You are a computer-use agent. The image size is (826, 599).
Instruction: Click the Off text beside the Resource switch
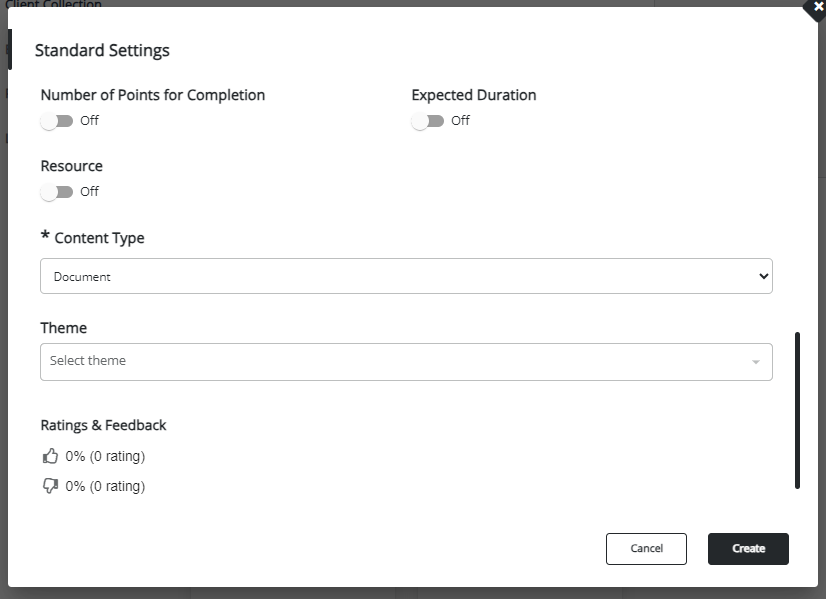coord(90,192)
